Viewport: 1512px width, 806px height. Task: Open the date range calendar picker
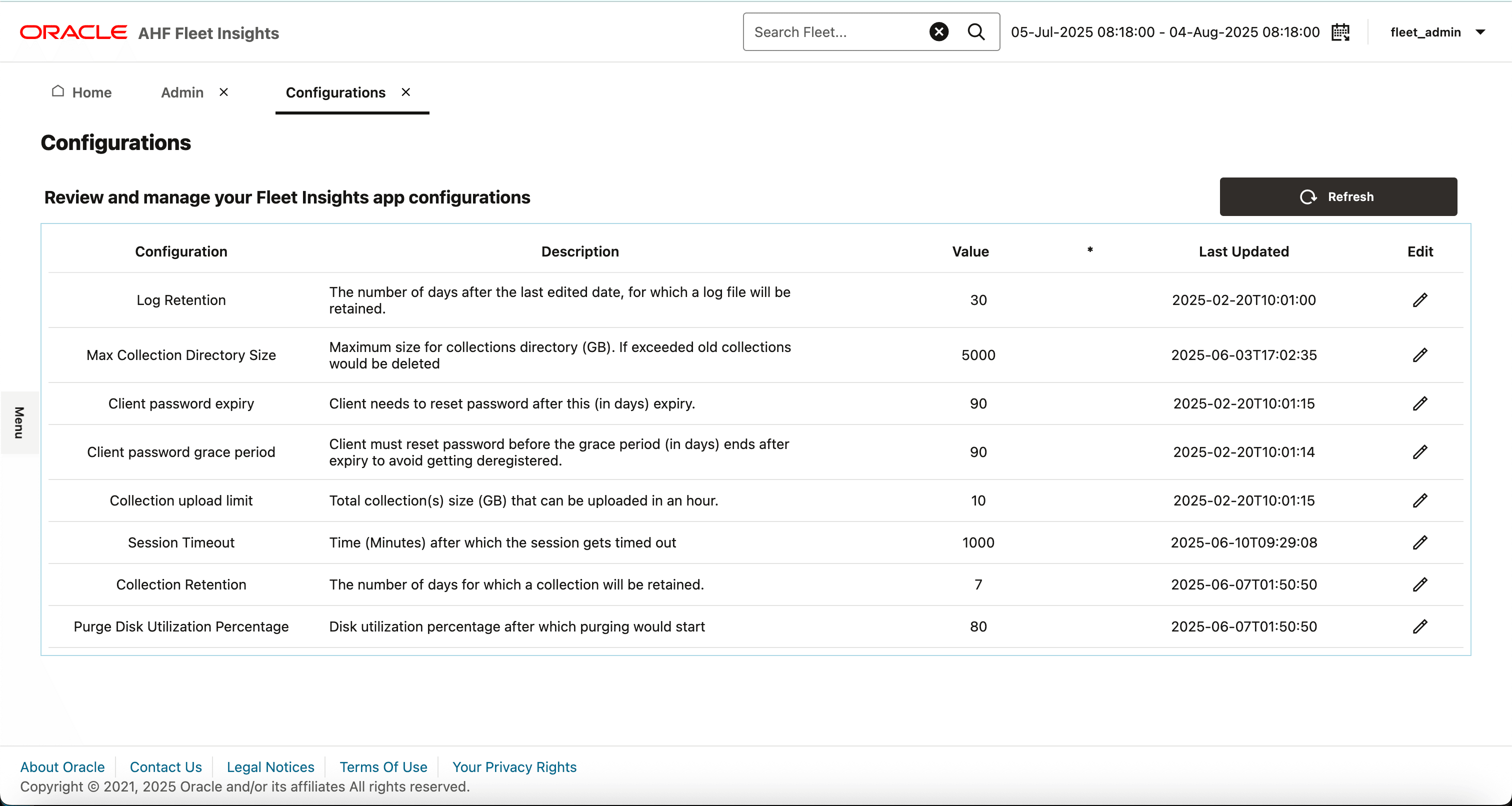1340,32
